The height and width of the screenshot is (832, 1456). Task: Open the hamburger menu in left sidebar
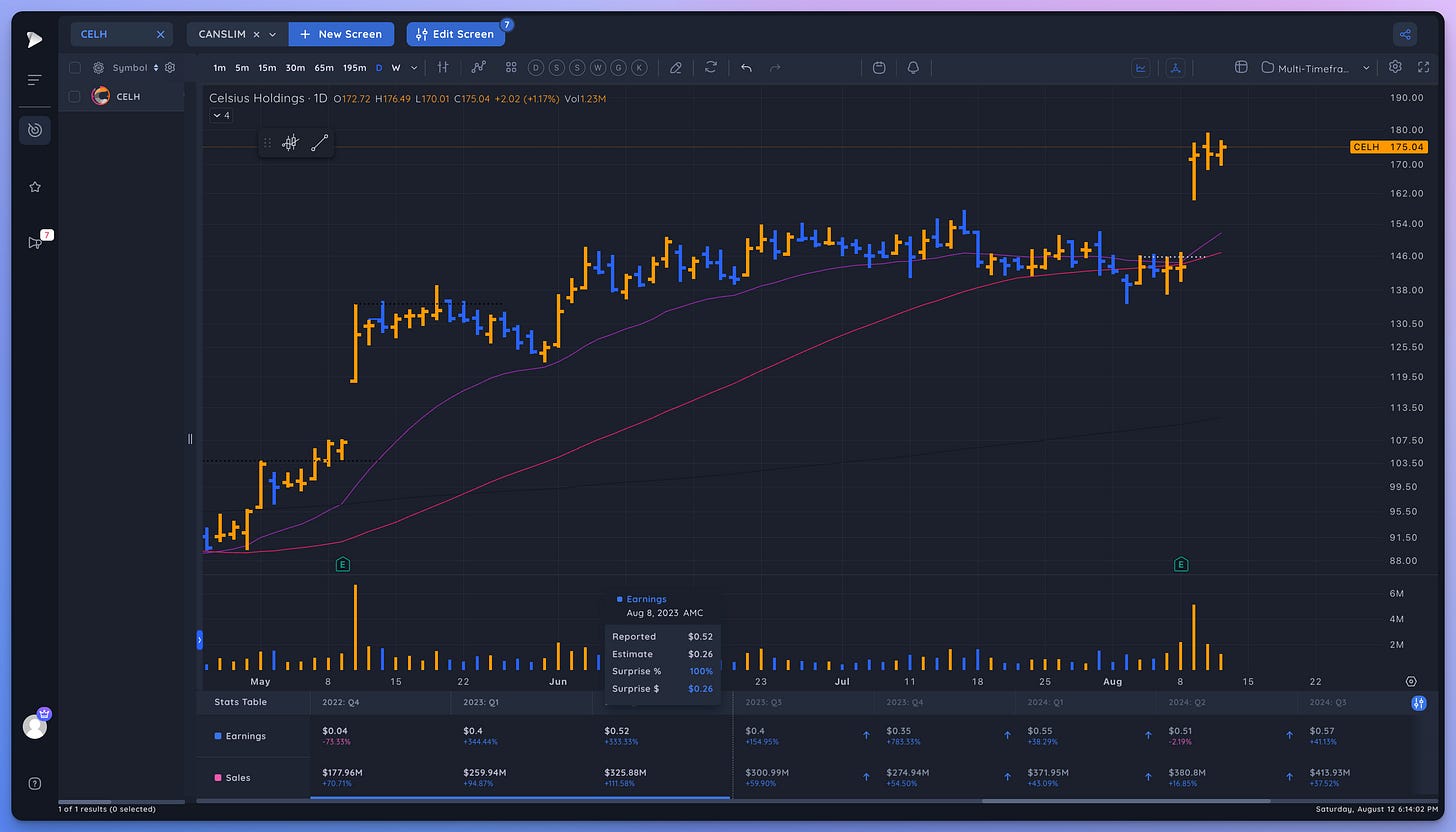[x=34, y=80]
